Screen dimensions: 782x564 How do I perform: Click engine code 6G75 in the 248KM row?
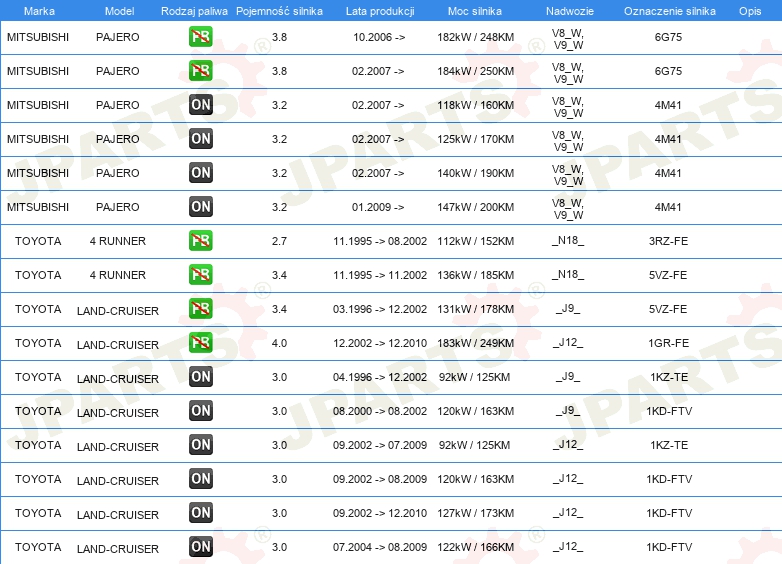(x=668, y=37)
